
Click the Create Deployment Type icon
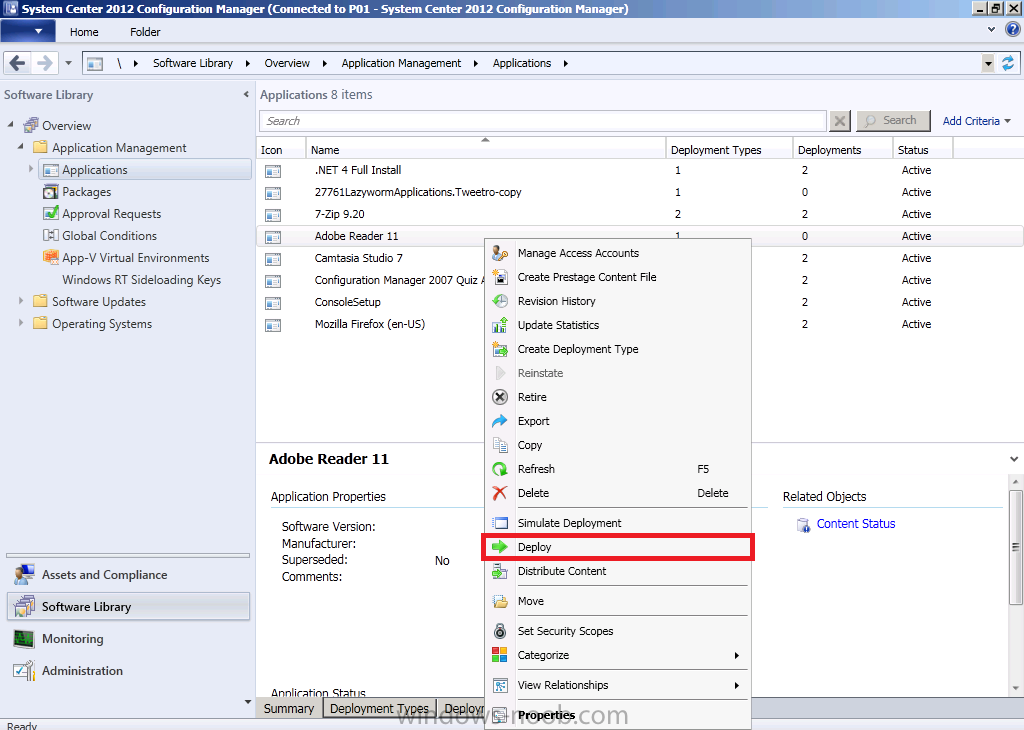tap(500, 349)
